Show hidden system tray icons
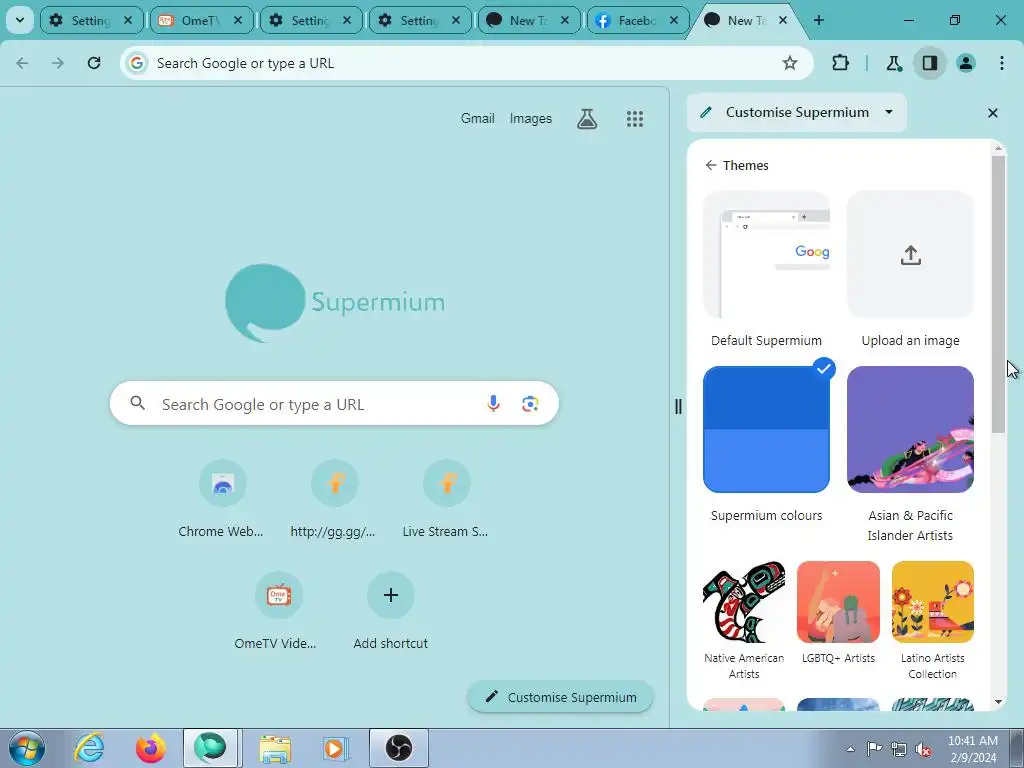This screenshot has height=768, width=1024. 850,749
